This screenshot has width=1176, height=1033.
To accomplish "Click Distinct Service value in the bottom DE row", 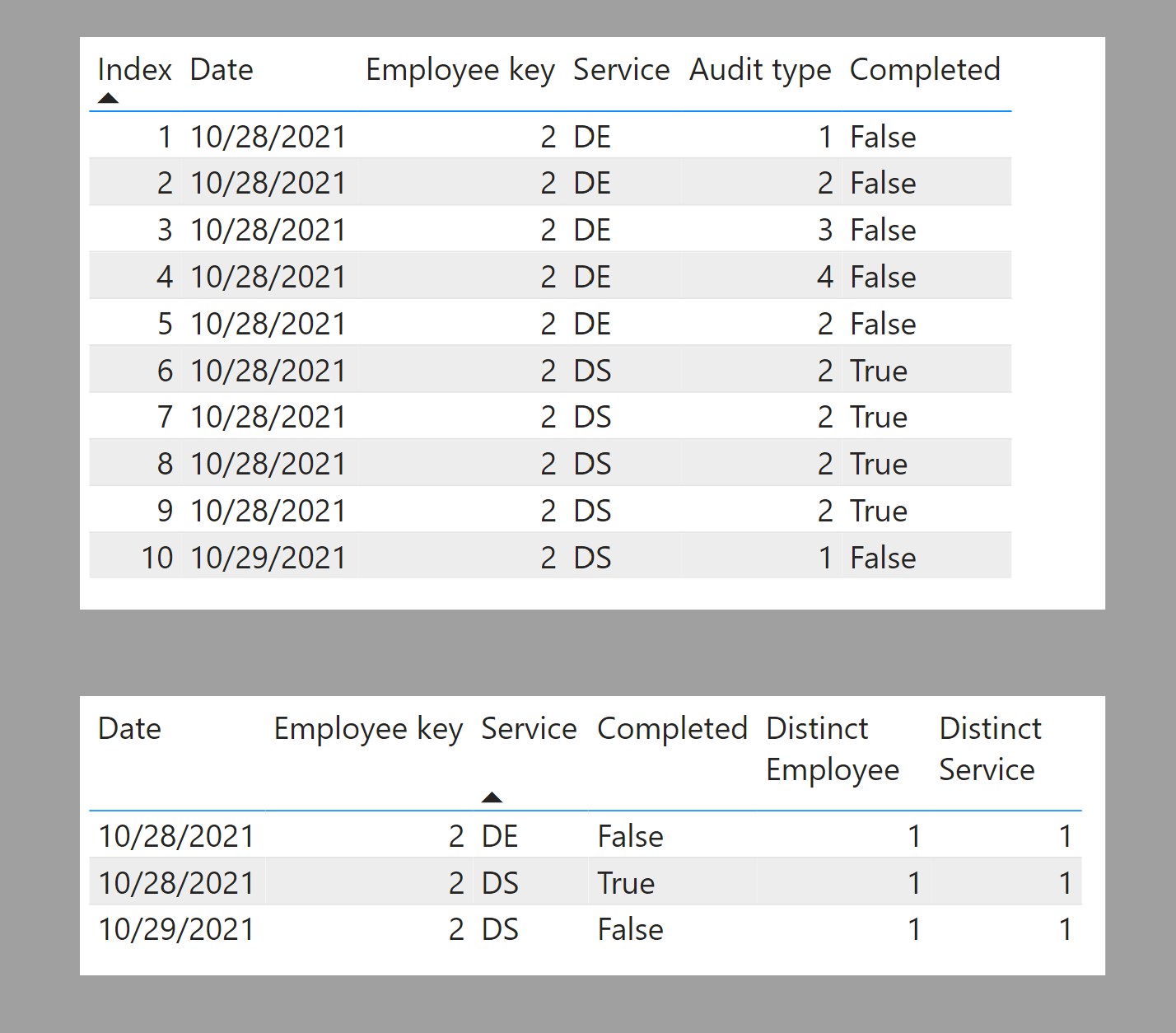I will [x=1066, y=836].
